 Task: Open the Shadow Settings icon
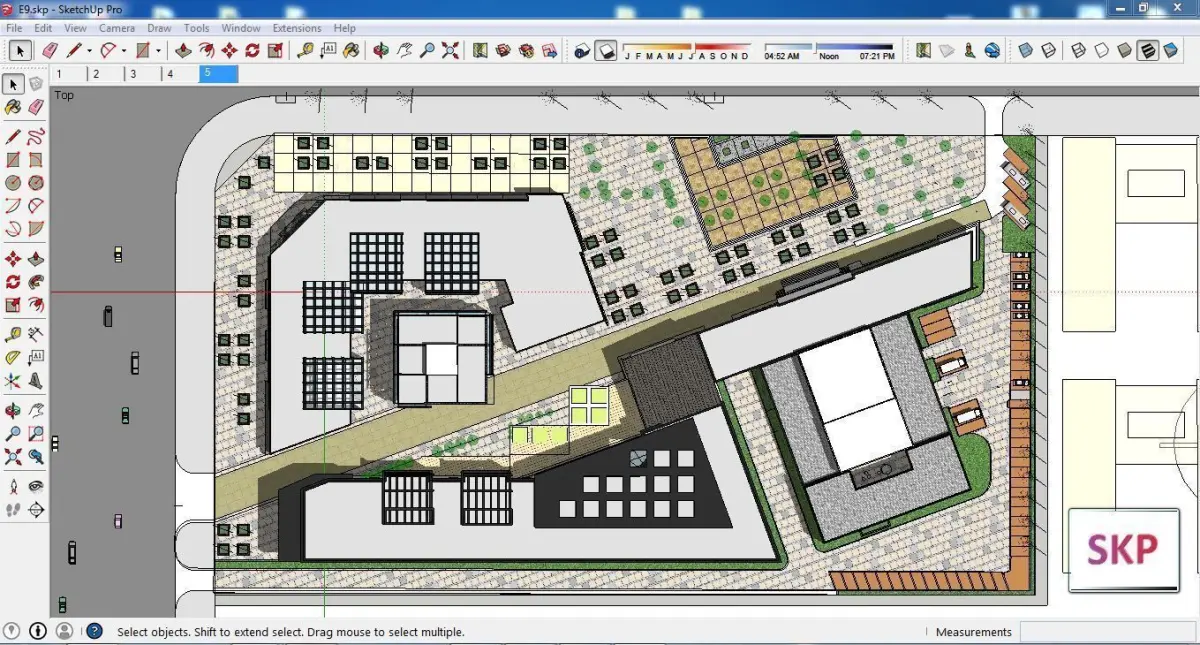[x=581, y=50]
